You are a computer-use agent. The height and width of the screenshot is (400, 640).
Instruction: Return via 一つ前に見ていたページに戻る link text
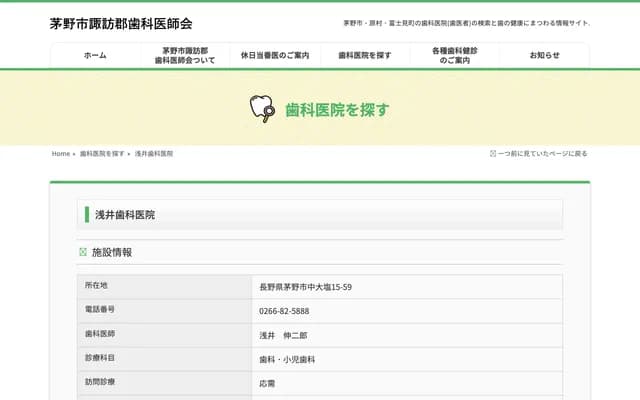[543, 154]
